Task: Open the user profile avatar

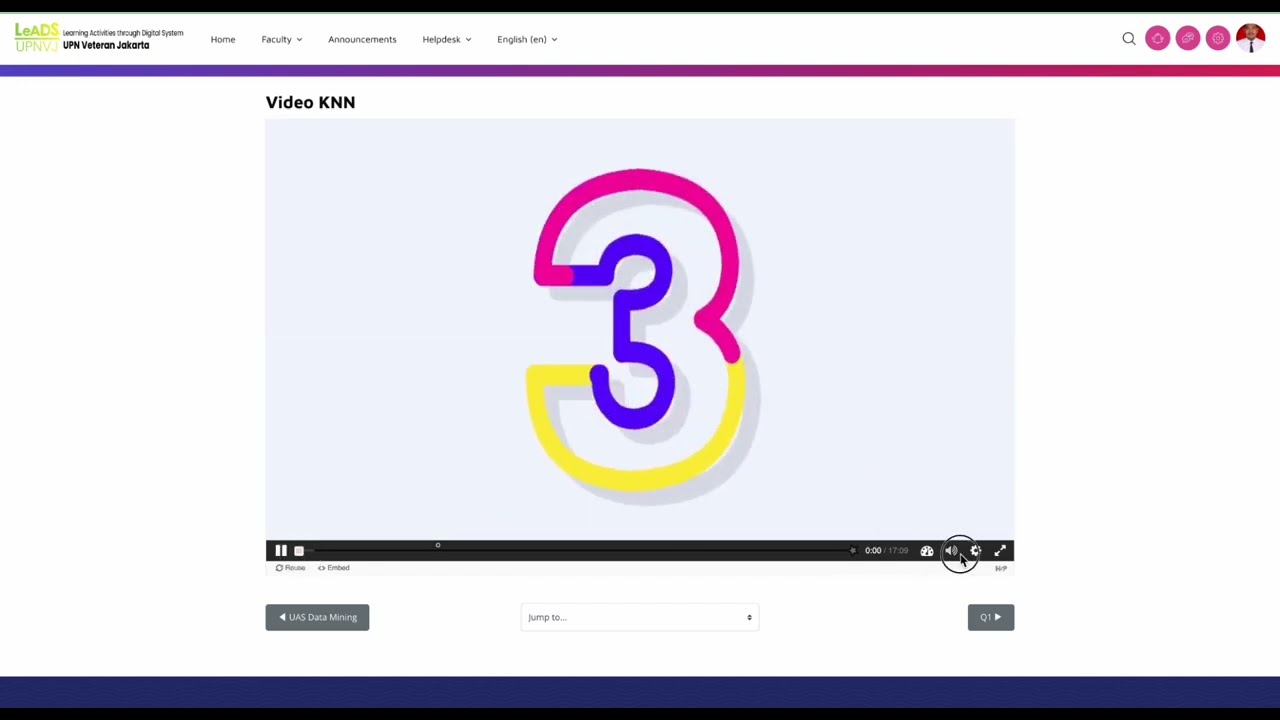Action: point(1250,39)
